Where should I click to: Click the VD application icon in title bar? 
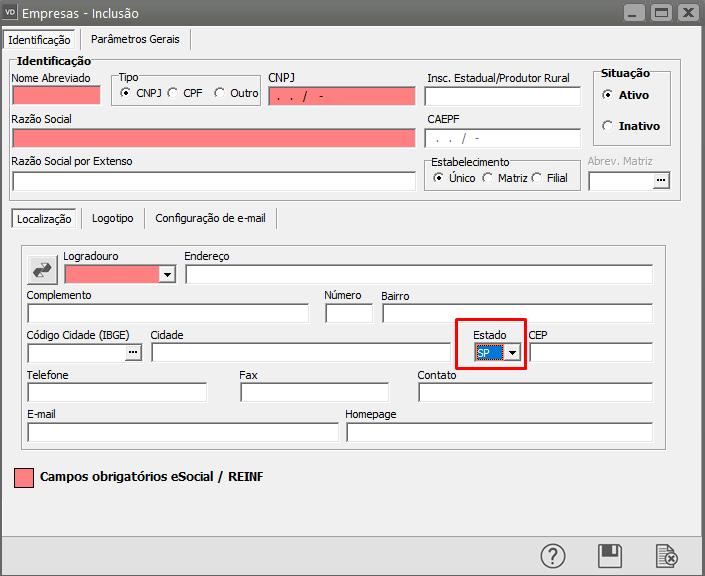(12, 13)
